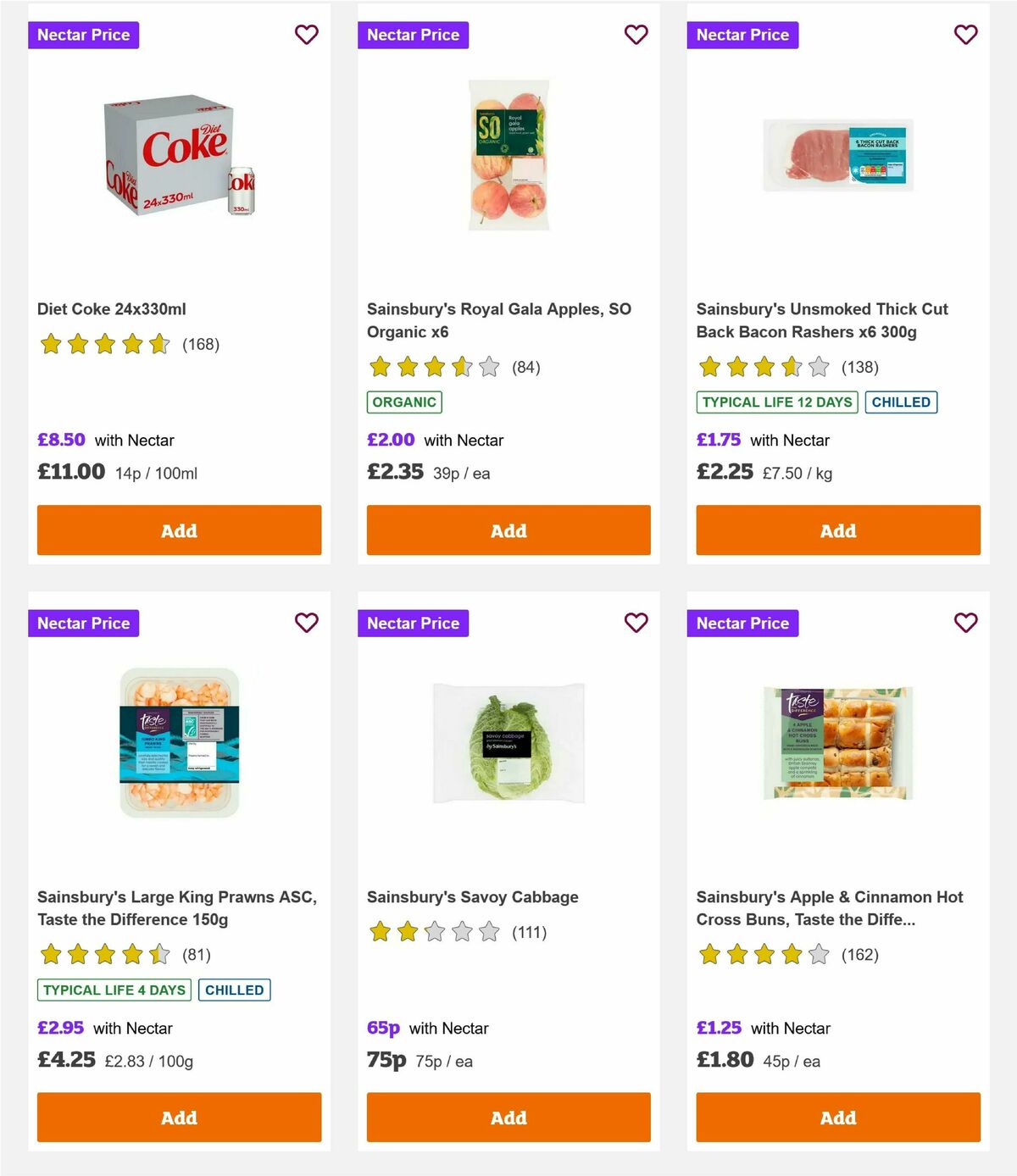This screenshot has height=1176, width=1017.
Task: Click the Nectar Price badge on Savoy Cabbage
Action: 414,623
